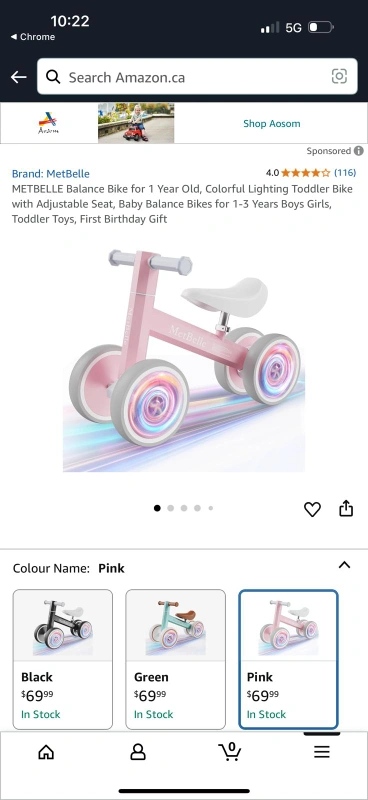Select the Pink colour option
368x800 pixels.
click(x=288, y=659)
